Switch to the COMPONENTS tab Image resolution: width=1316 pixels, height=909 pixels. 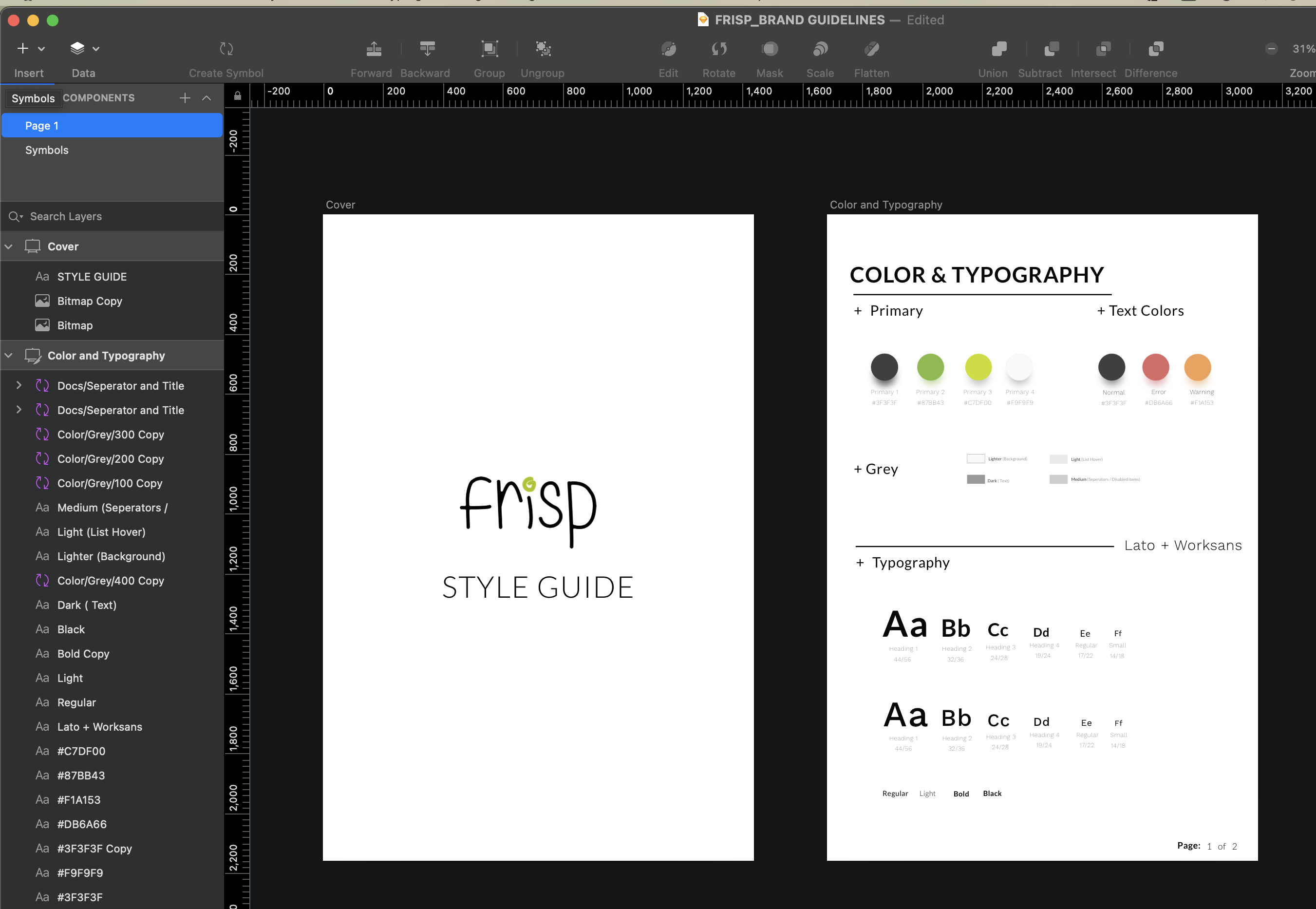click(98, 98)
